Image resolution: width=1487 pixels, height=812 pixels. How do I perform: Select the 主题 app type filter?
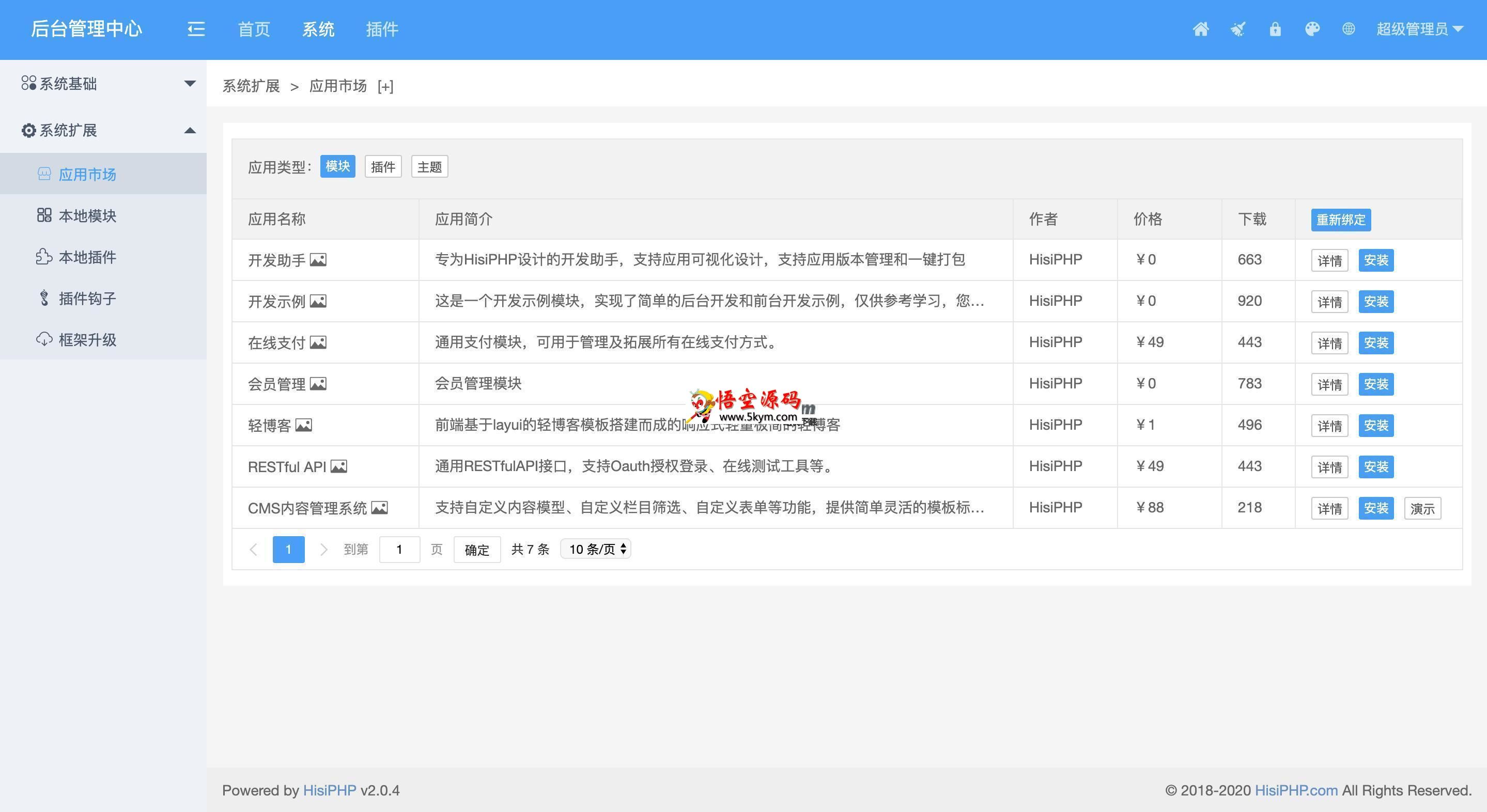429,167
